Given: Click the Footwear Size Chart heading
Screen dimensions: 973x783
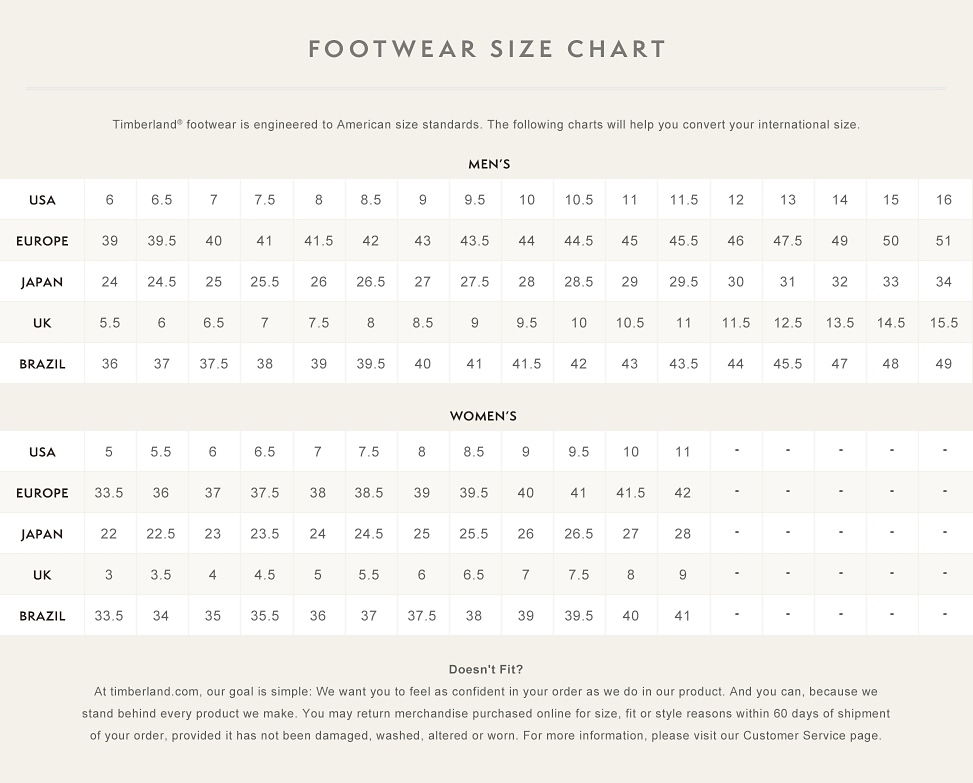Looking at the screenshot, I should 487,49.
